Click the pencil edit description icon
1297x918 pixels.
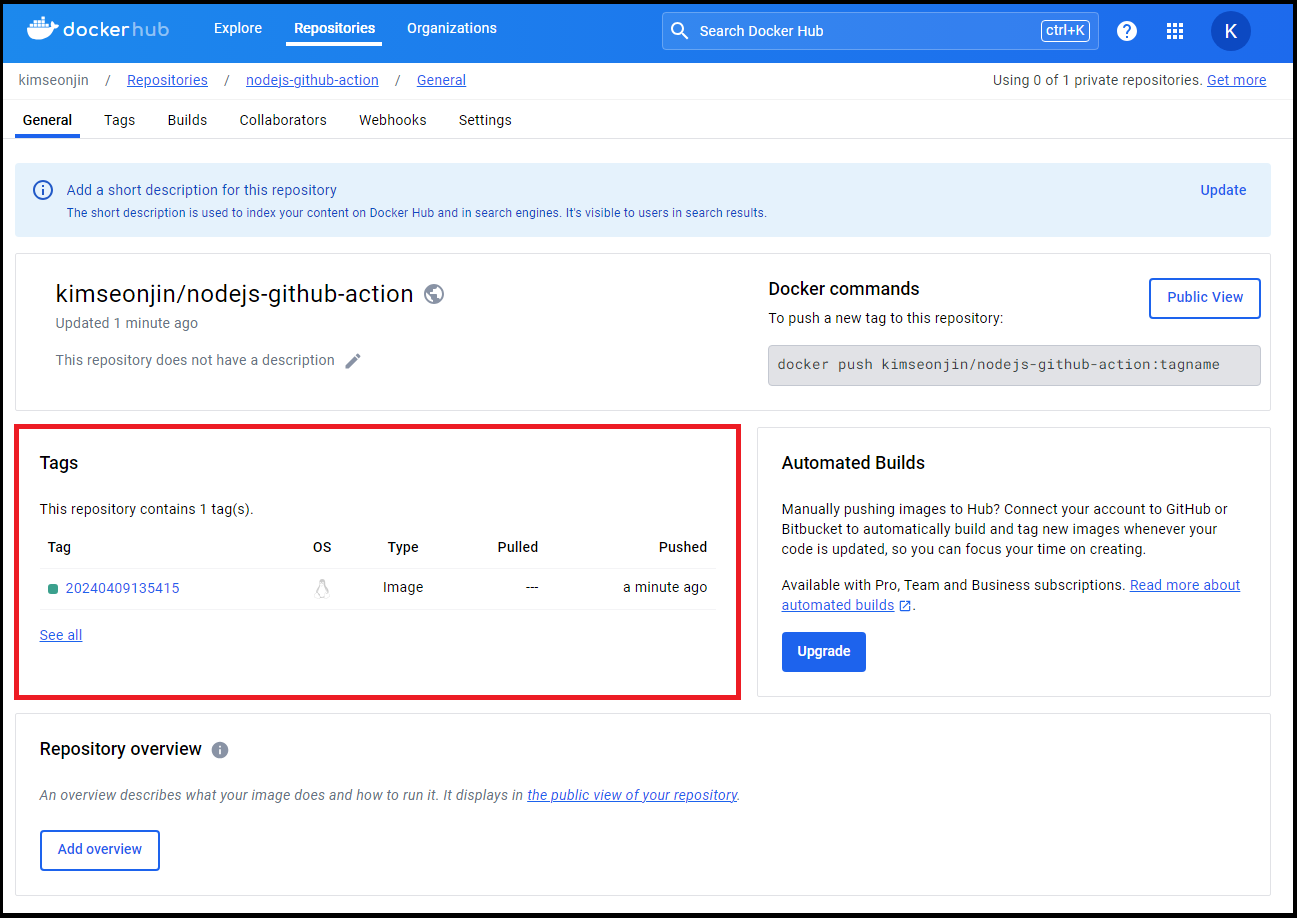pyautogui.click(x=353, y=361)
